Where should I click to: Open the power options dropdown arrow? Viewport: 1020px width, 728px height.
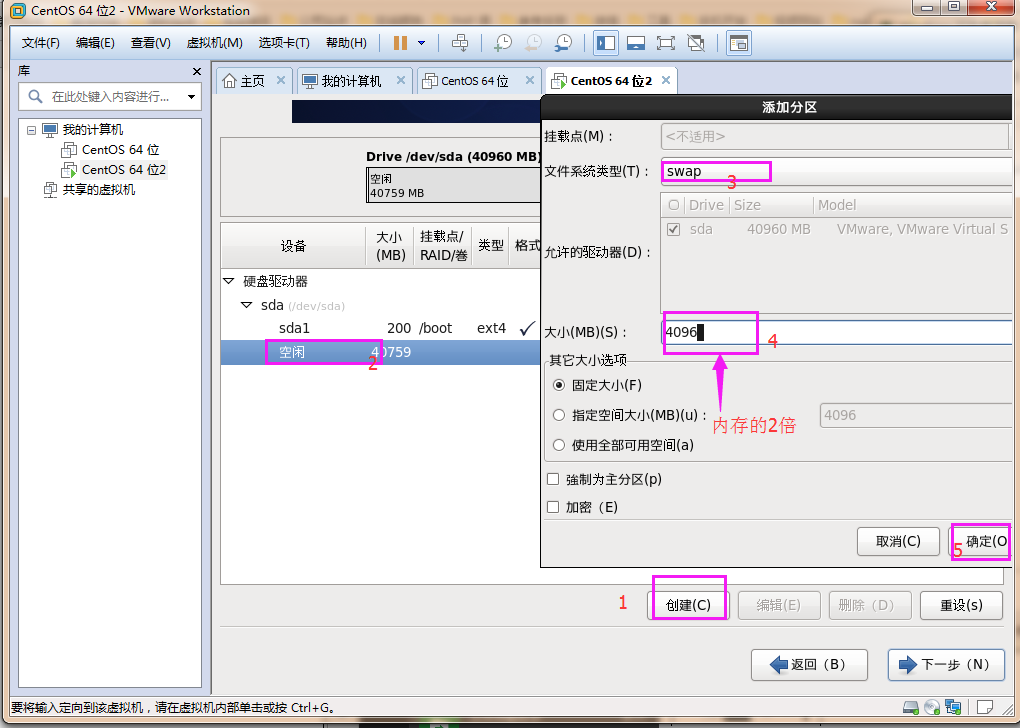tap(422, 43)
